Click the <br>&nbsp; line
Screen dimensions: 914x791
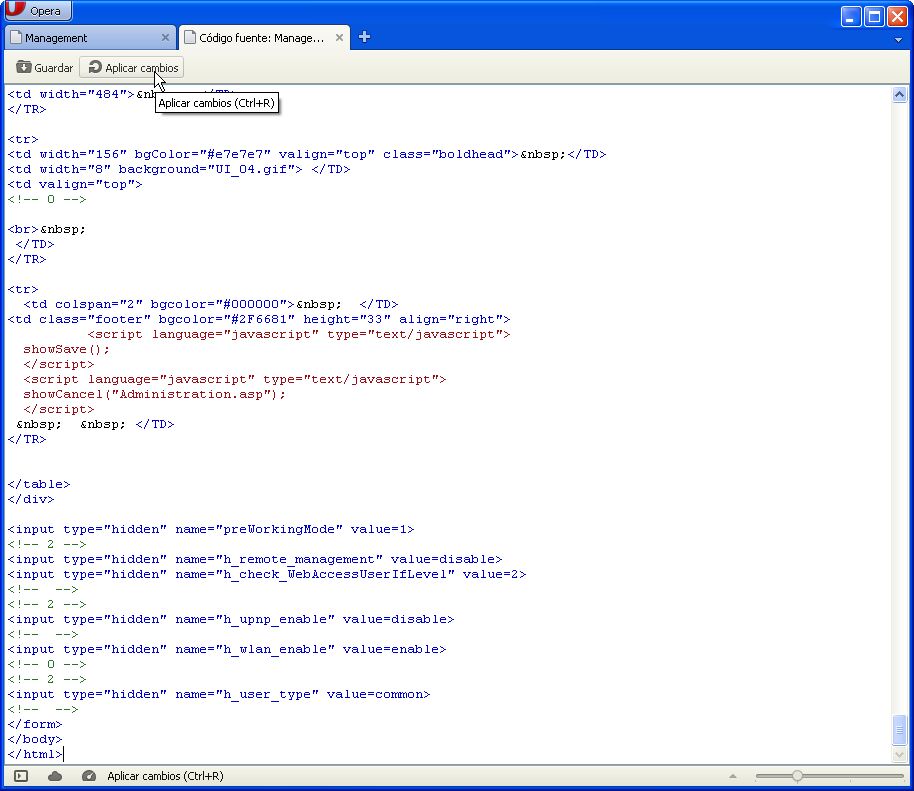tap(47, 229)
